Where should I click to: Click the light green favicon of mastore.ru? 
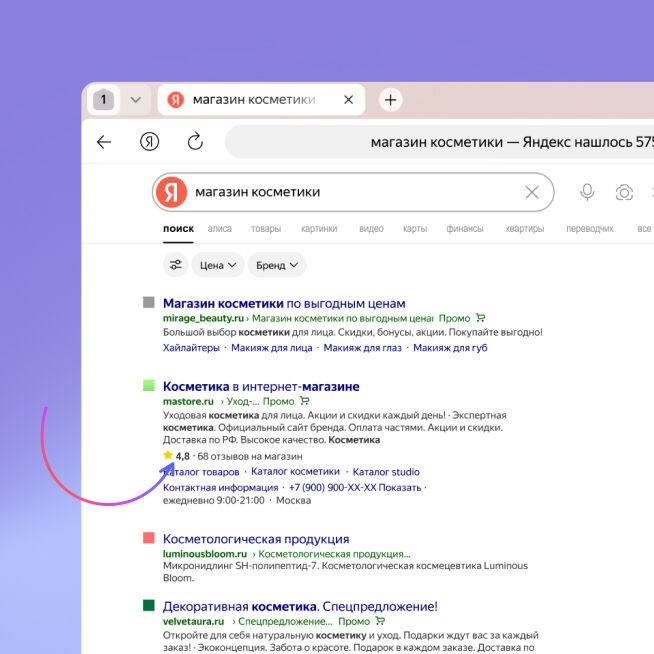click(x=148, y=385)
